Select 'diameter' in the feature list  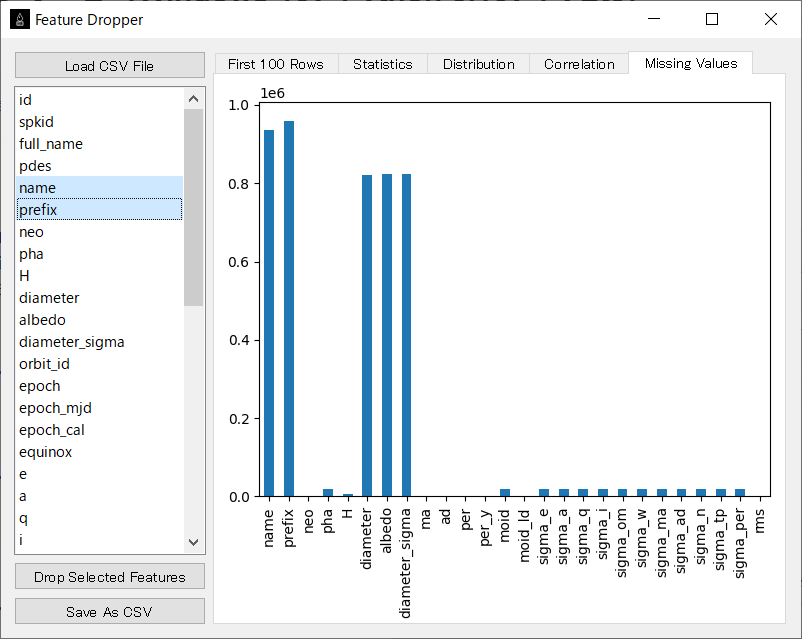[x=100, y=298]
